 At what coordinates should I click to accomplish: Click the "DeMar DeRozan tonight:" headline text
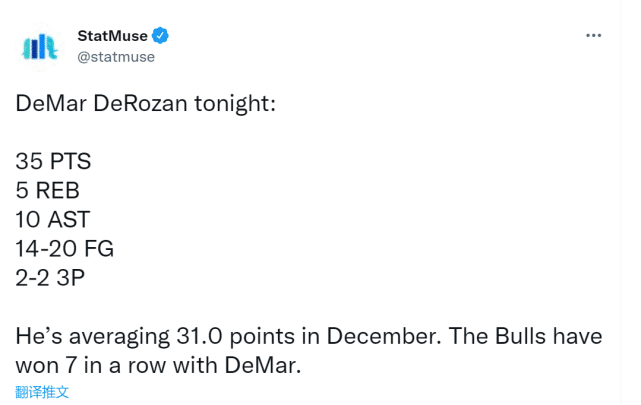(x=145, y=104)
